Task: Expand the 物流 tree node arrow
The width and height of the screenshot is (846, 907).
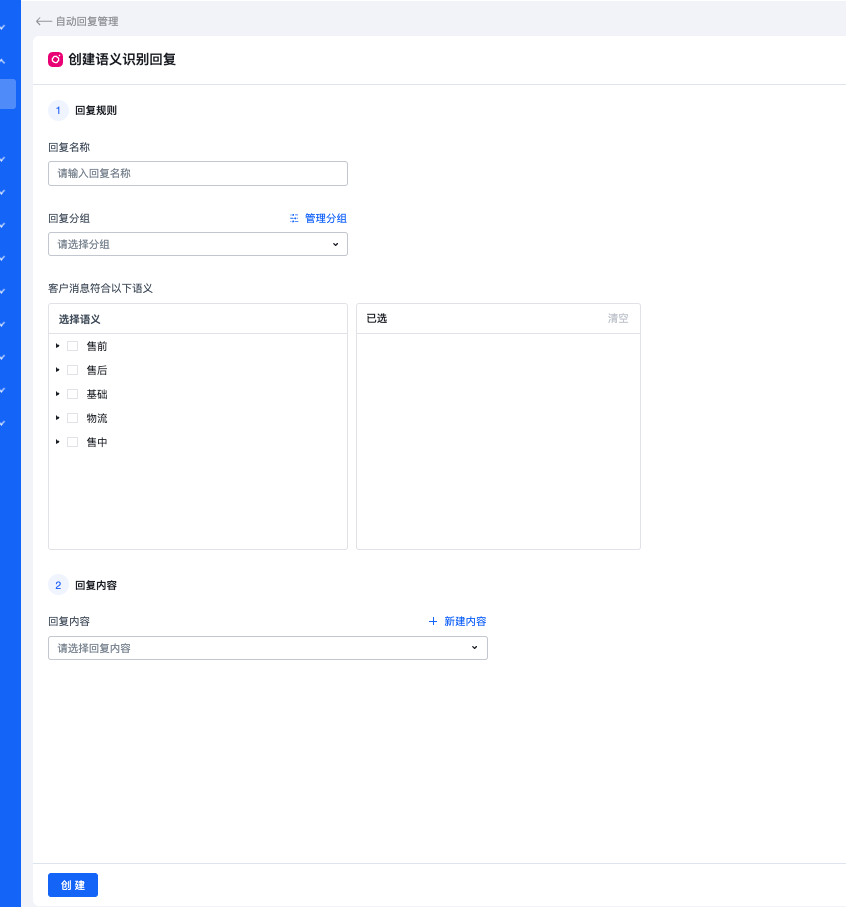Action: 57,418
